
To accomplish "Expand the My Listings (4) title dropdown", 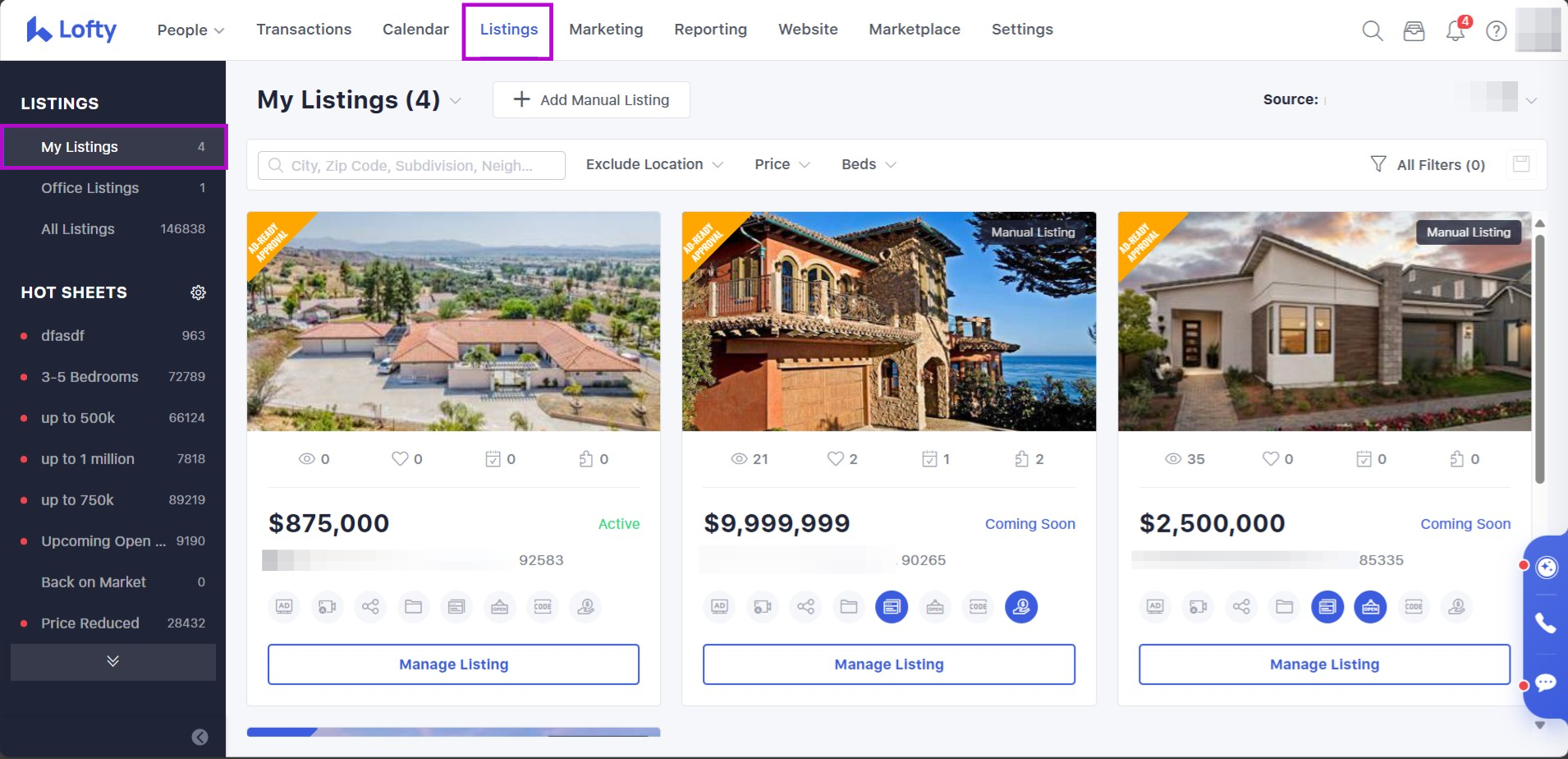I will (x=456, y=99).
